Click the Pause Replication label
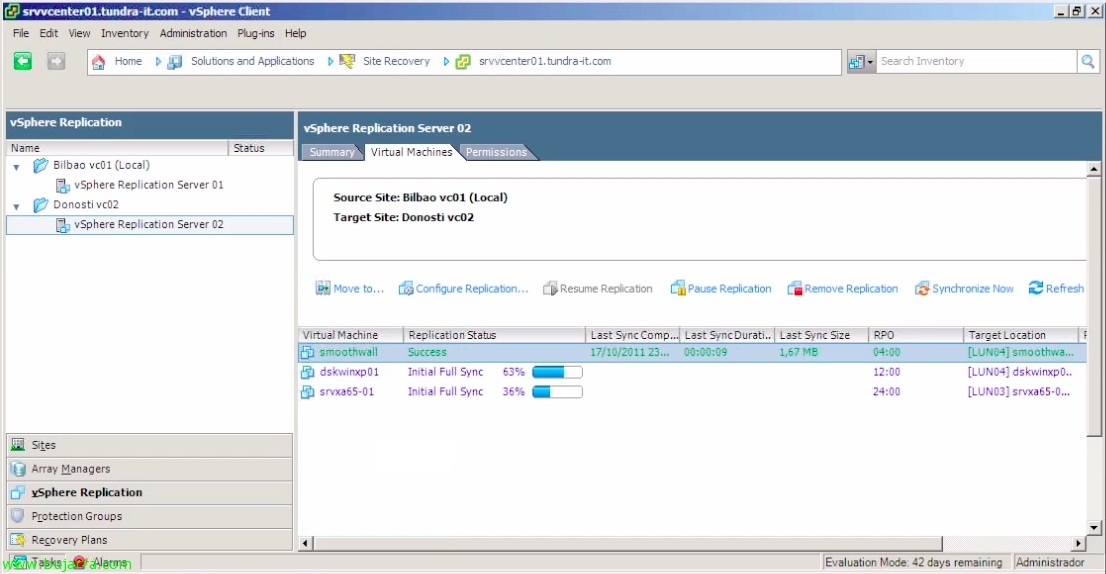Screen dimensions: 1106x574 [x=729, y=288]
